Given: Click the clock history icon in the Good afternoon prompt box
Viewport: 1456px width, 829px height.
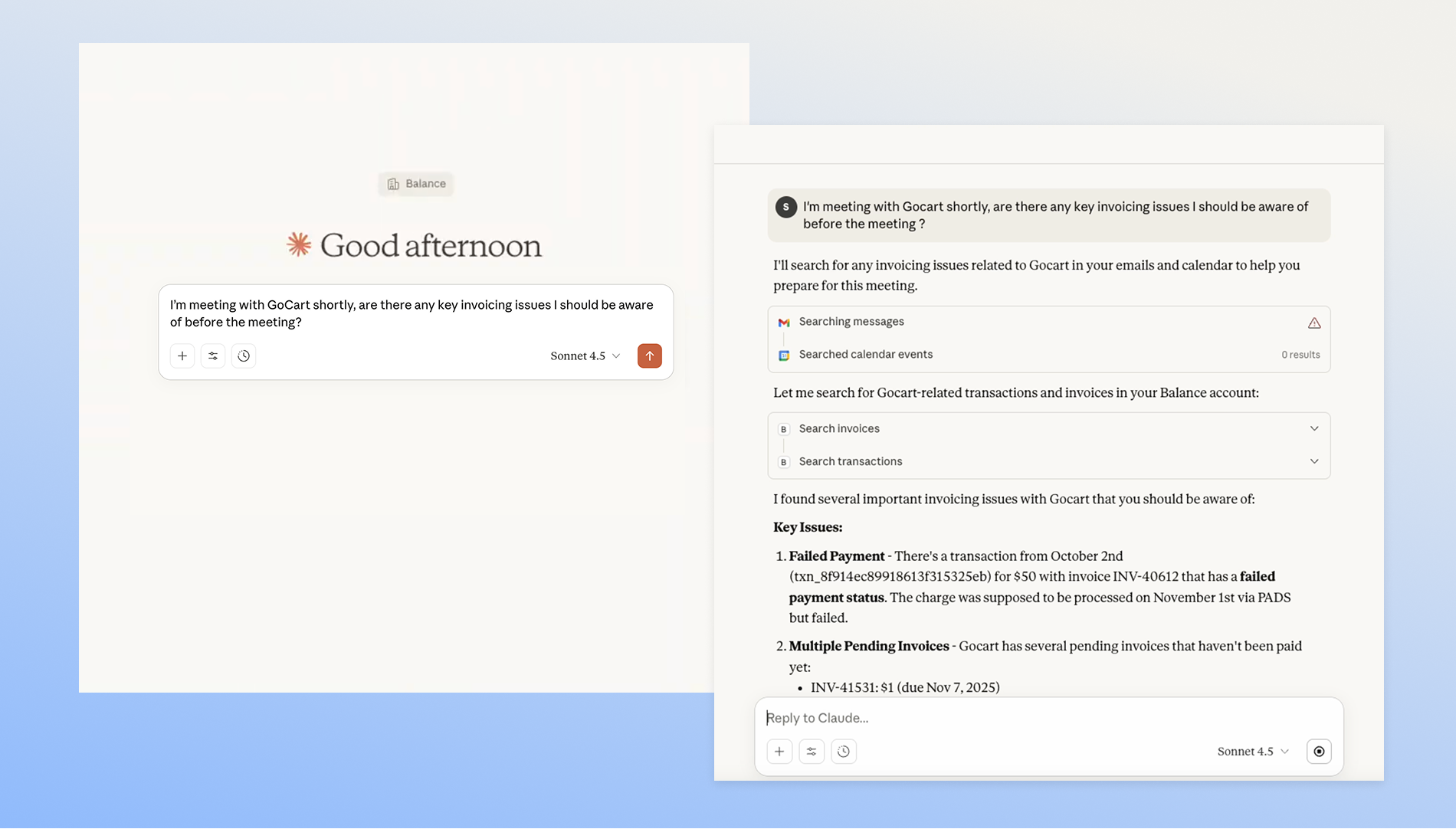Looking at the screenshot, I should pos(244,356).
